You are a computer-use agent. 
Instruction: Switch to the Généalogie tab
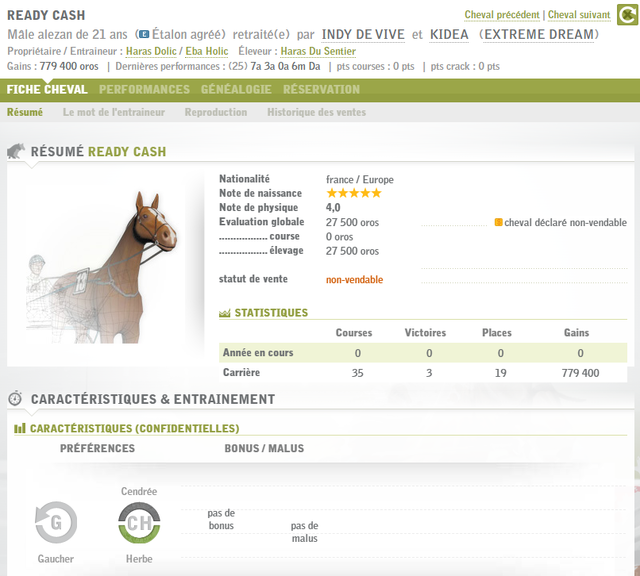tap(236, 89)
